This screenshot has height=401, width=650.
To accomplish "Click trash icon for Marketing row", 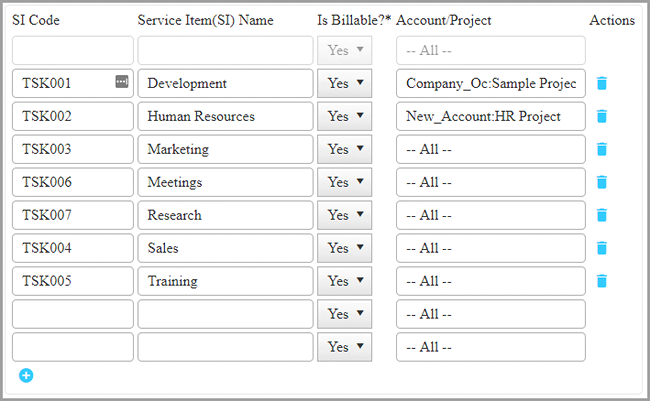I will pyautogui.click(x=601, y=150).
